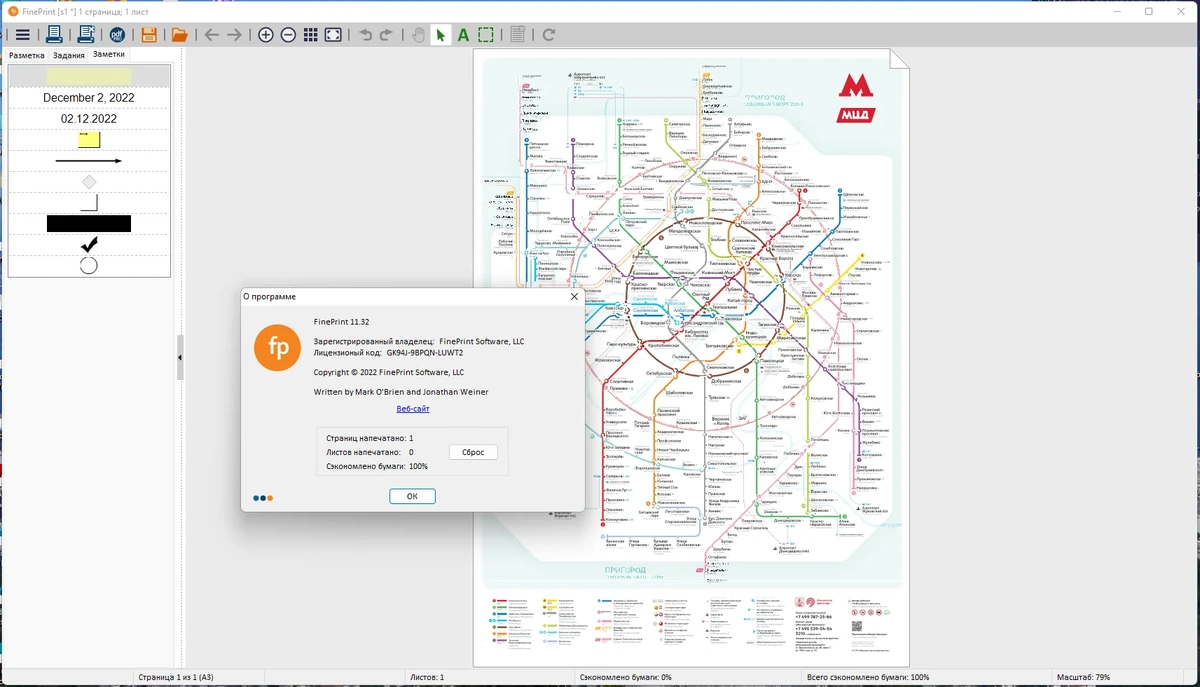Click the Zoom in plus icon
Image resolution: width=1200 pixels, height=687 pixels.
(265, 35)
